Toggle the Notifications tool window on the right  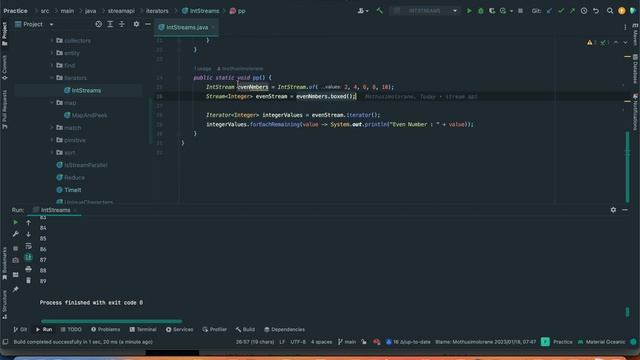(636, 111)
